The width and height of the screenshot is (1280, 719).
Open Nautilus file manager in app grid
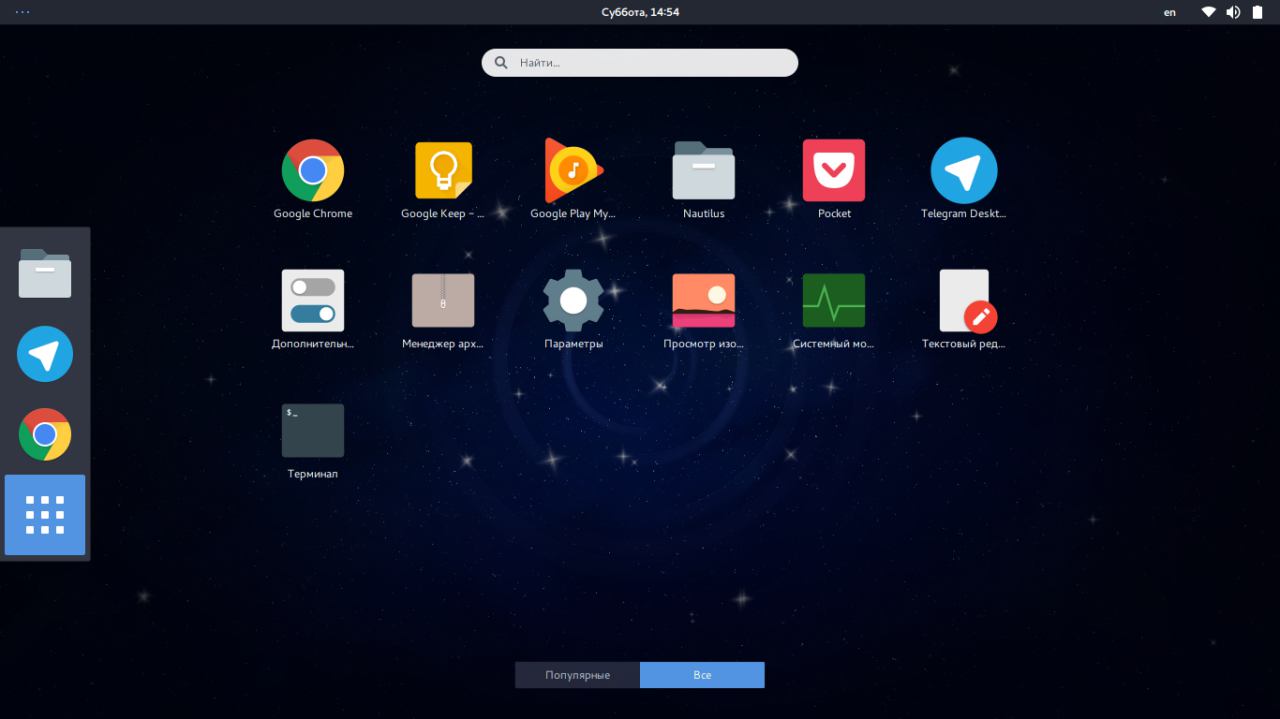(704, 171)
